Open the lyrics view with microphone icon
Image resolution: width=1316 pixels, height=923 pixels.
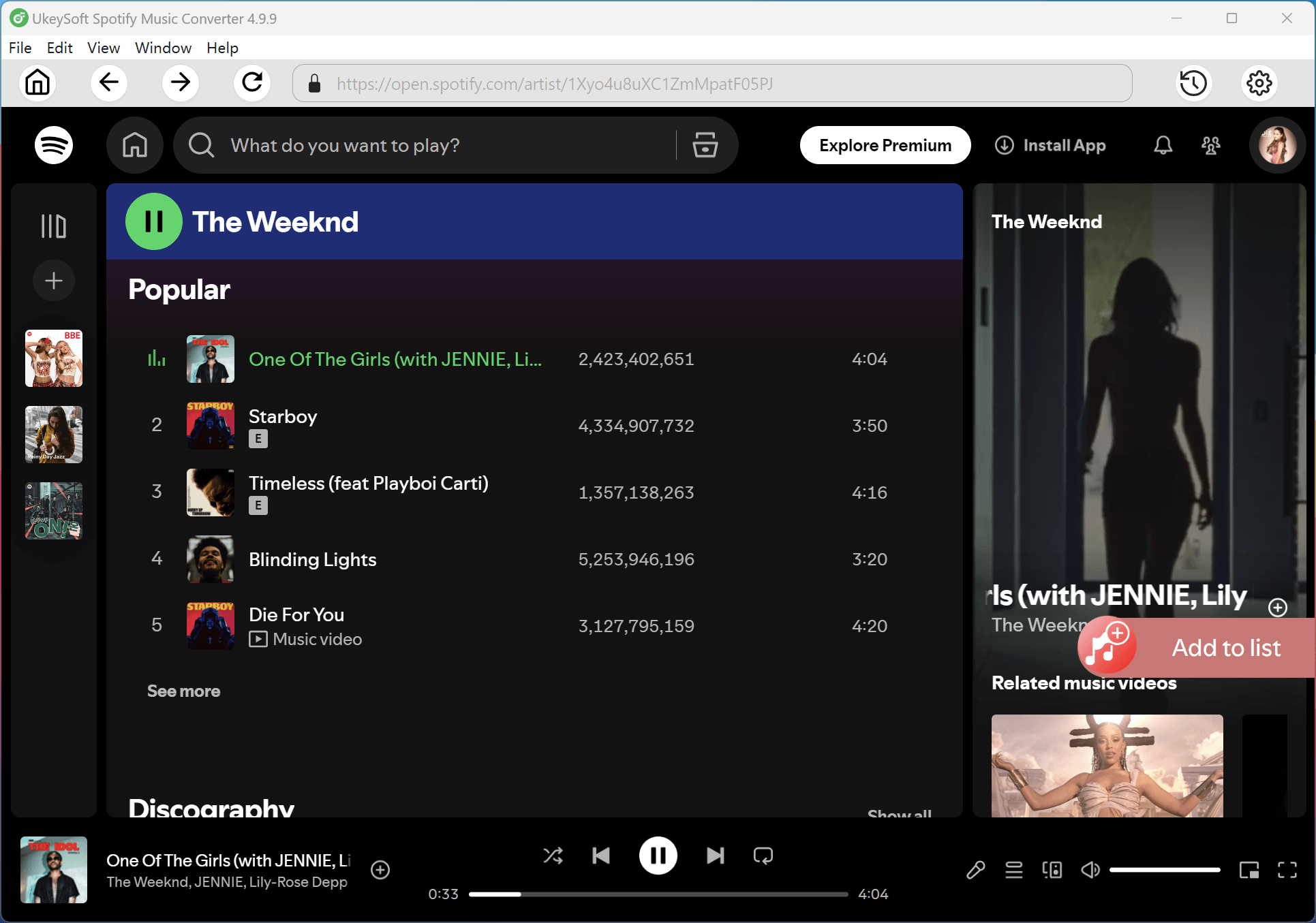click(x=975, y=870)
